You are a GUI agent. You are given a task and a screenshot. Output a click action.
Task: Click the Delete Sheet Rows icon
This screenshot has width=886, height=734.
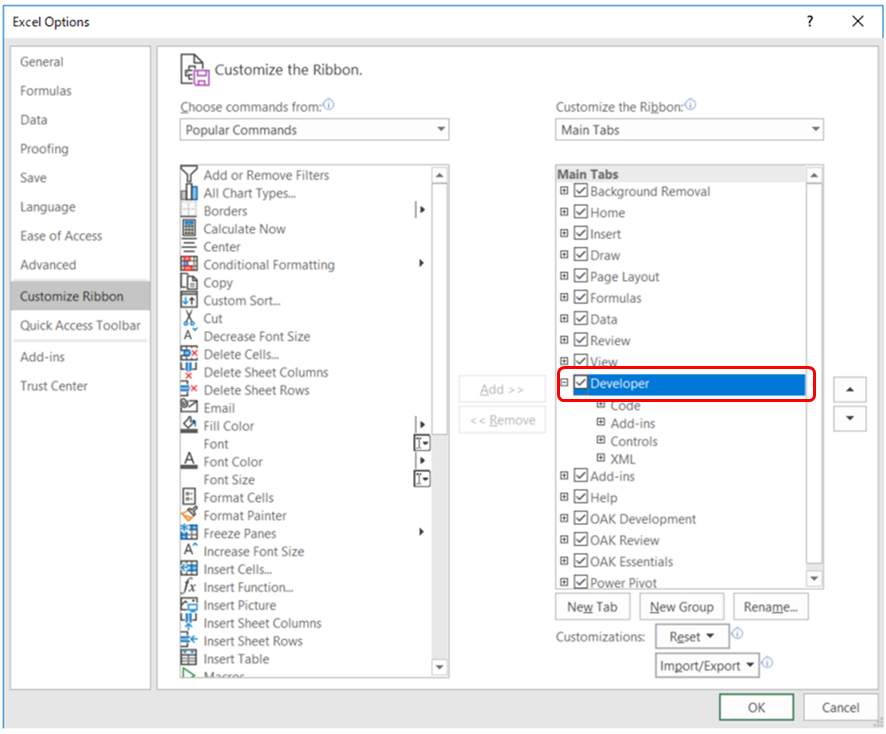[x=189, y=390]
